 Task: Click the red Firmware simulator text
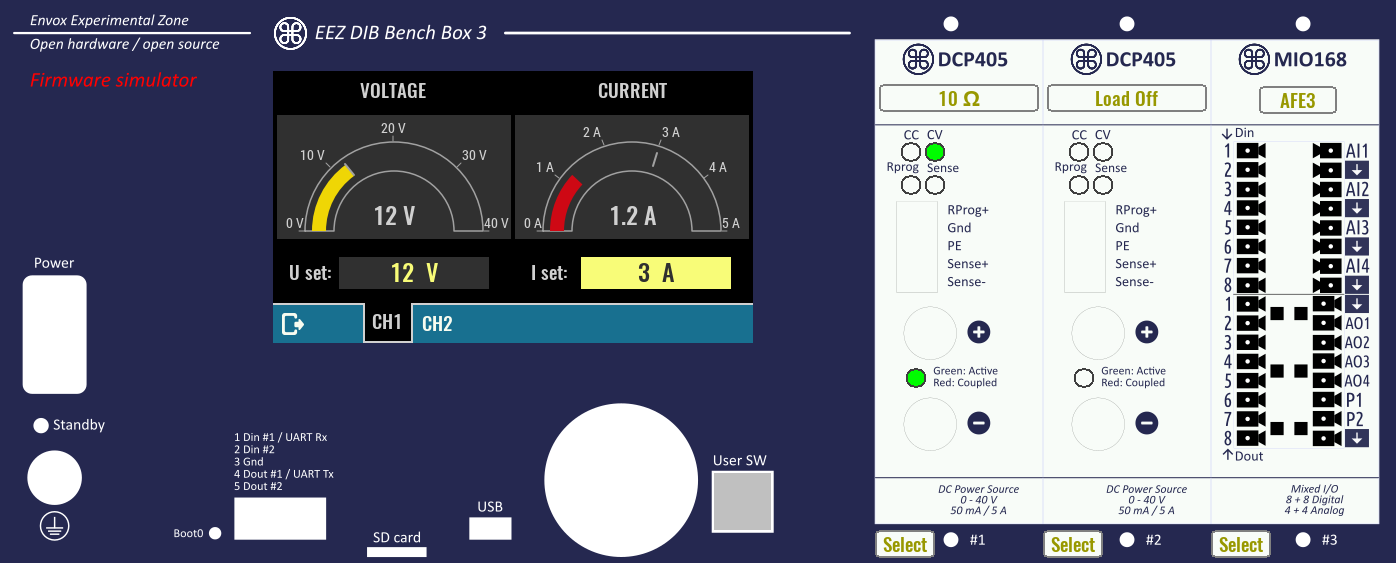[113, 80]
